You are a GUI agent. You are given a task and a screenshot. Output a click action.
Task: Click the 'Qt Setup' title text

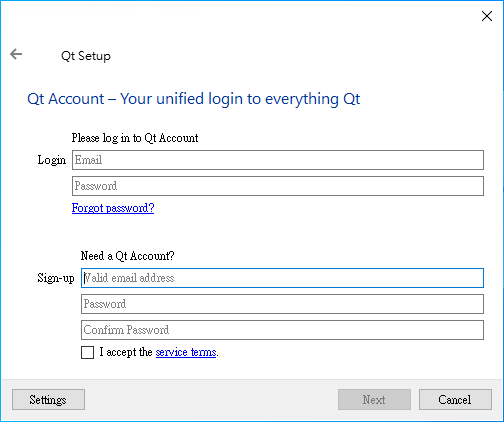86,56
